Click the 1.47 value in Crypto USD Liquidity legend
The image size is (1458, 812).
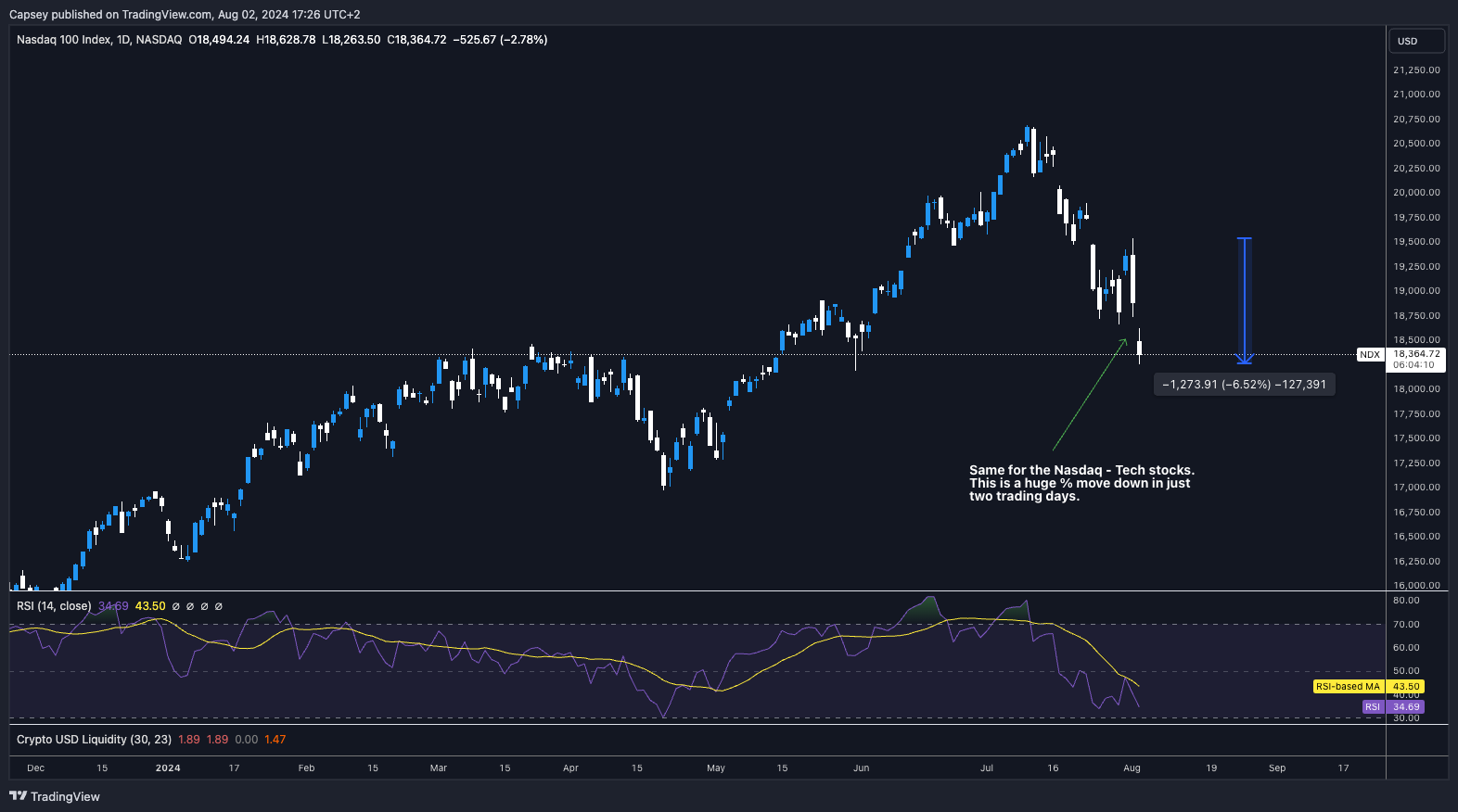(x=275, y=740)
